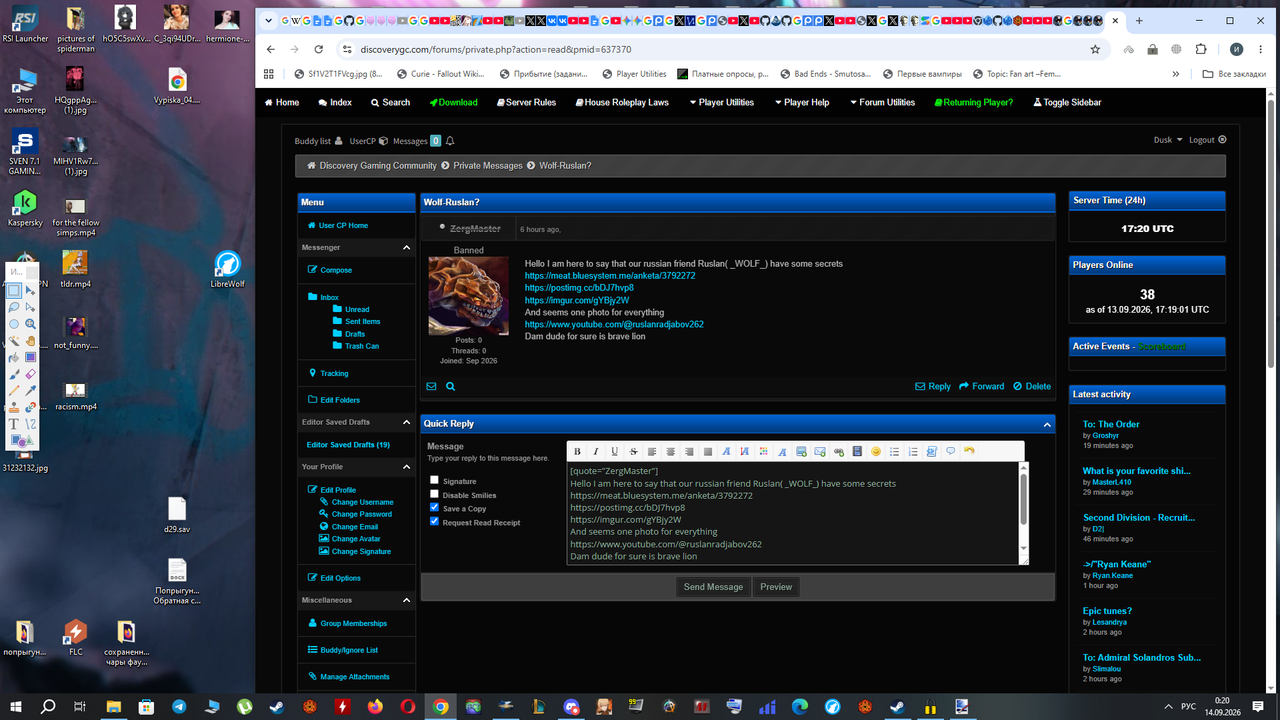Open the smiley emoticon picker
Screen dimensions: 1280x720
876,452
